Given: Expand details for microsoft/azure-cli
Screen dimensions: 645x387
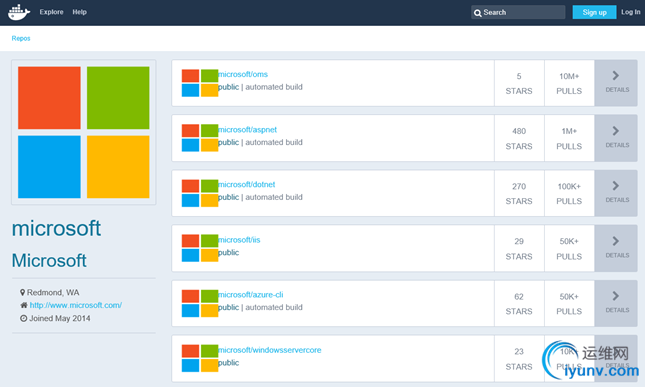Looking at the screenshot, I should (x=616, y=304).
